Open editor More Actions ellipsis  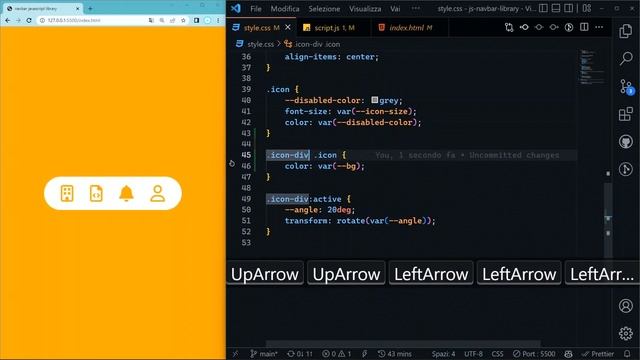tap(599, 27)
